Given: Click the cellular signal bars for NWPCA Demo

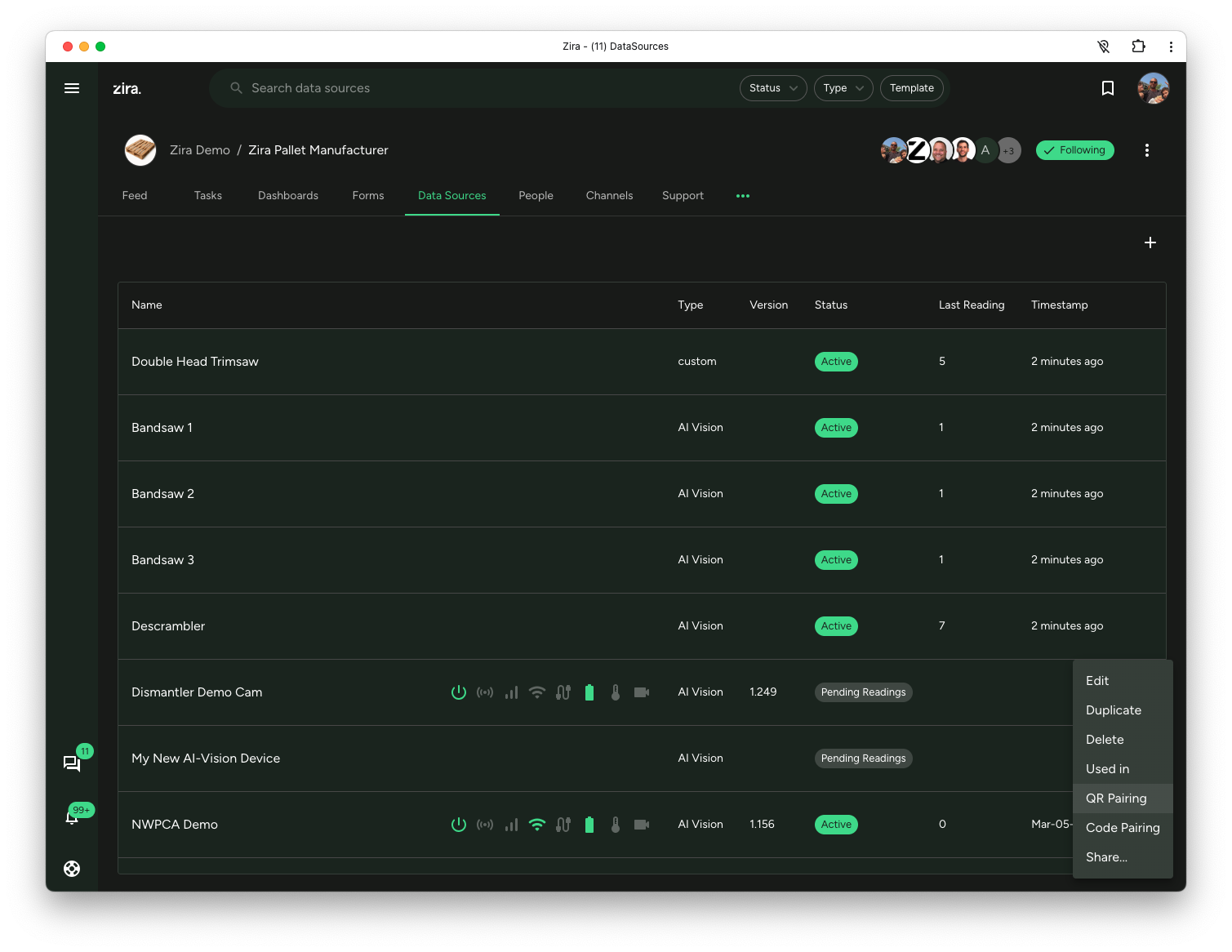Looking at the screenshot, I should point(511,825).
